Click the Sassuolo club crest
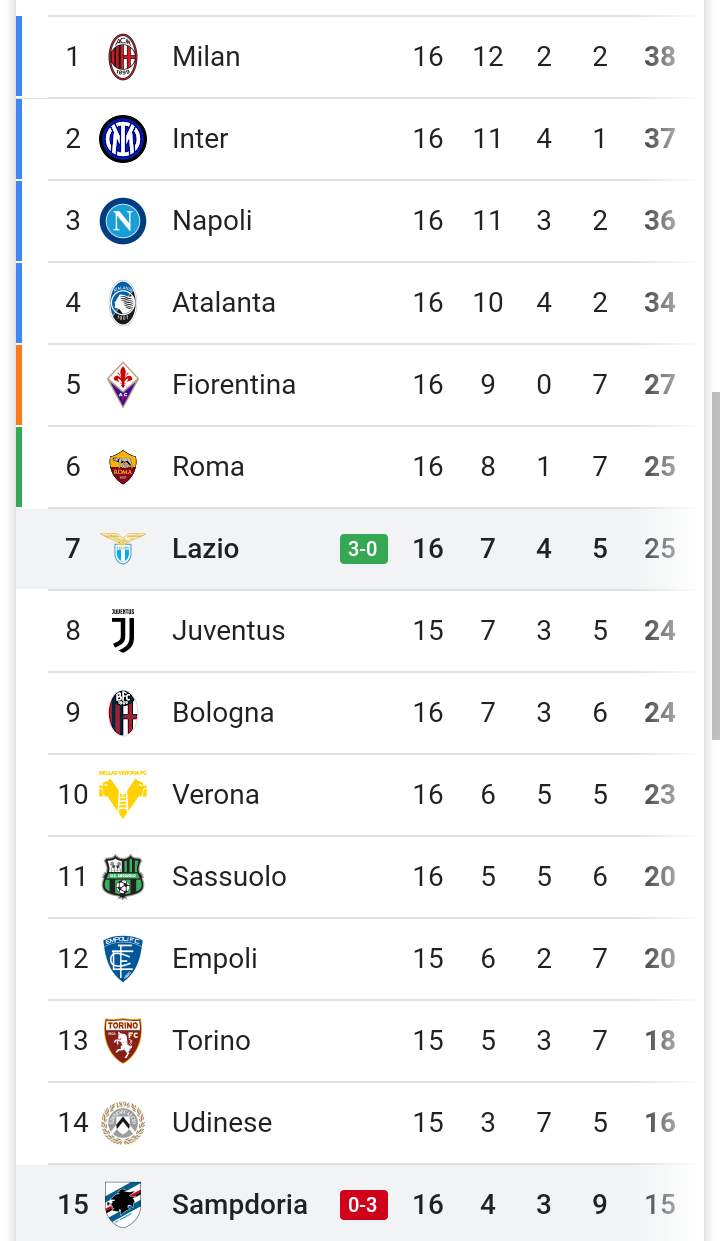 click(123, 877)
